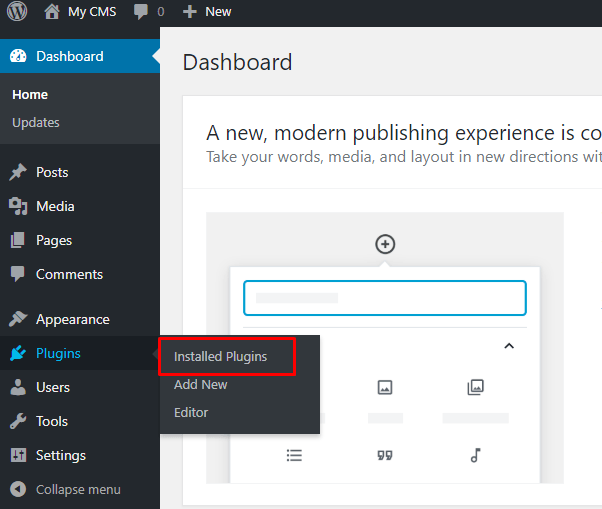The width and height of the screenshot is (602, 509).
Task: Click the WordPress logo icon
Action: [x=17, y=12]
